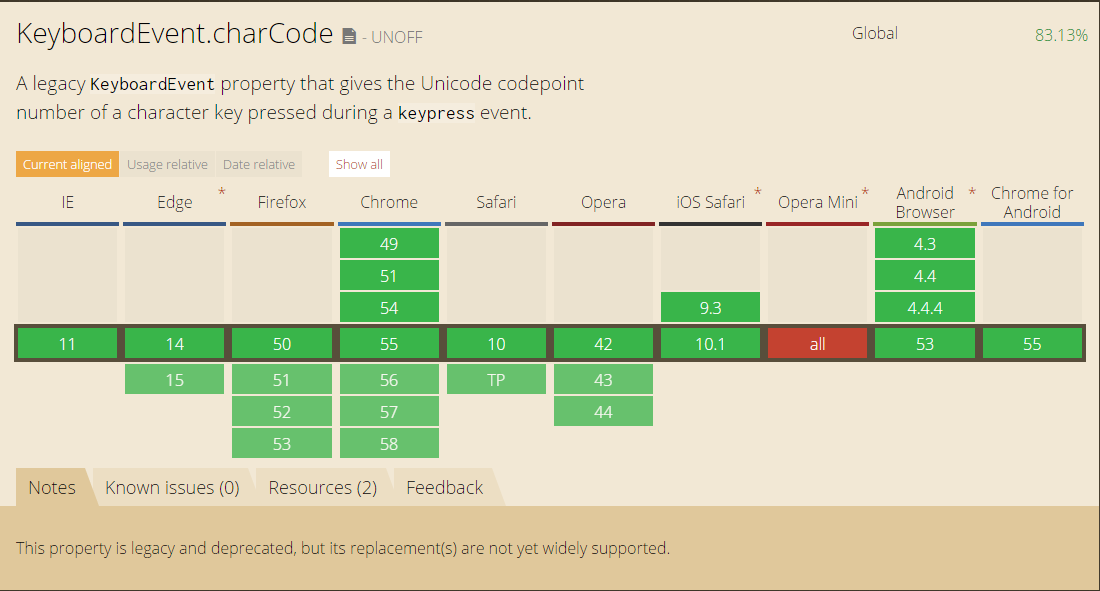Click the asterisk note beside Android Browser
Image resolution: width=1100 pixels, height=591 pixels.
(x=972, y=192)
